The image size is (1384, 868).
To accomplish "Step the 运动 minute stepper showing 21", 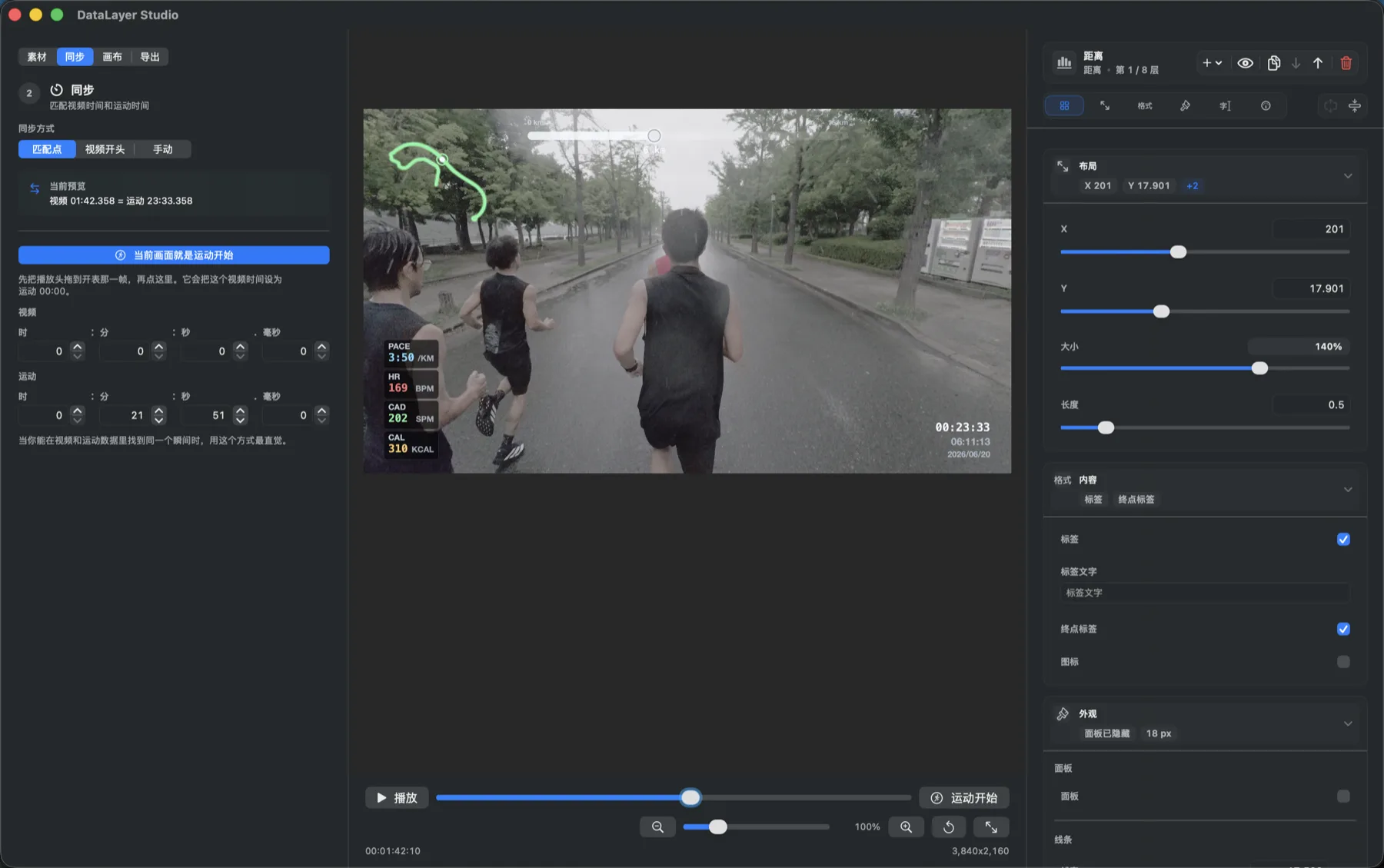I will tap(158, 415).
